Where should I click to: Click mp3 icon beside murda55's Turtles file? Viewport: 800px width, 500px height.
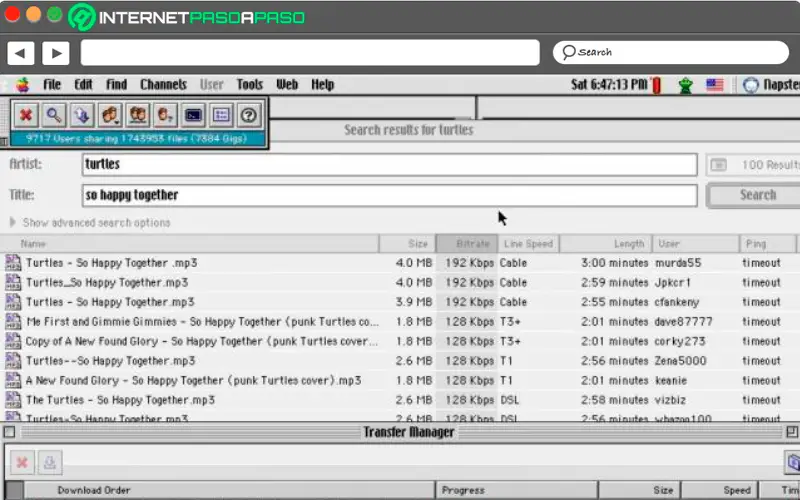pyautogui.click(x=13, y=263)
